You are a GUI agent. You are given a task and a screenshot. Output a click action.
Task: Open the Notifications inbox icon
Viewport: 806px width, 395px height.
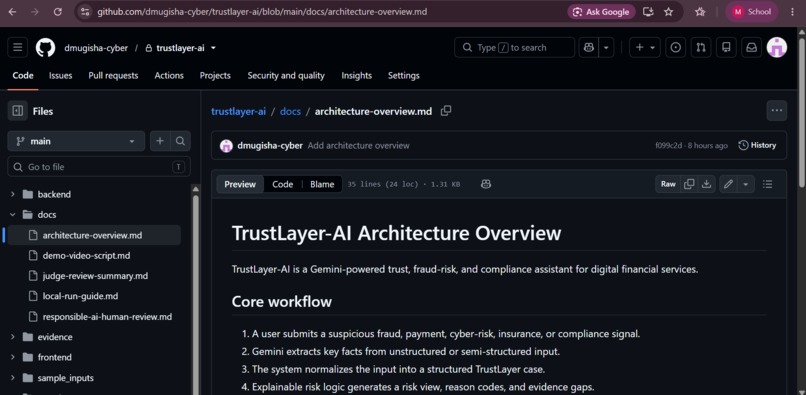tap(751, 47)
